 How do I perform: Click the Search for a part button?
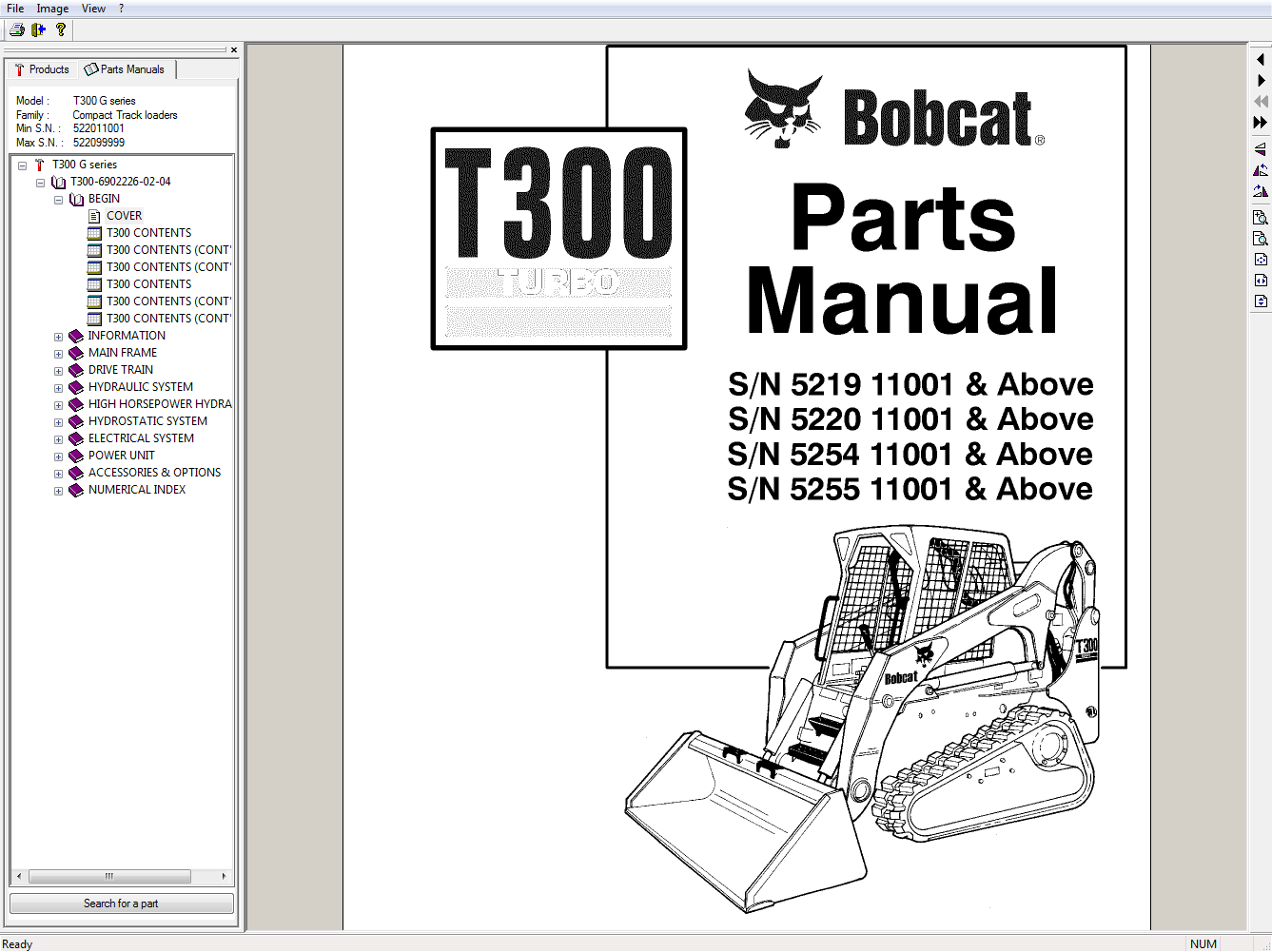(x=121, y=903)
